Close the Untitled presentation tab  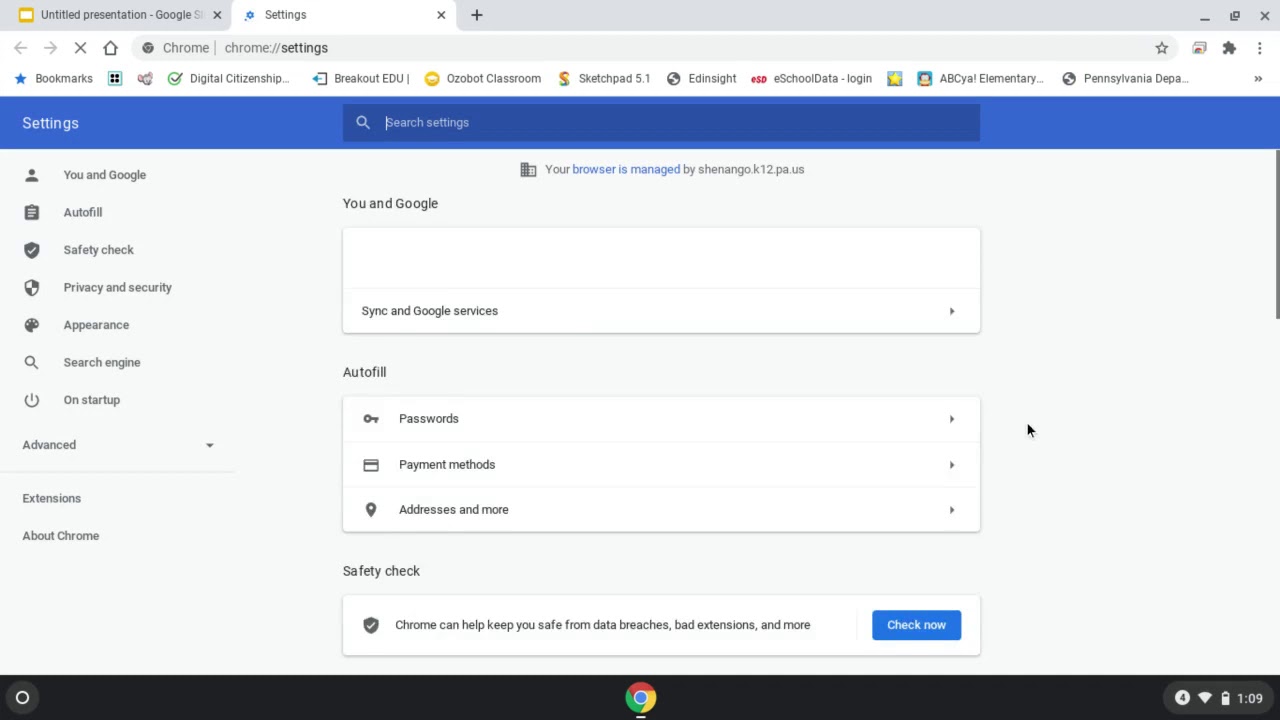click(217, 15)
